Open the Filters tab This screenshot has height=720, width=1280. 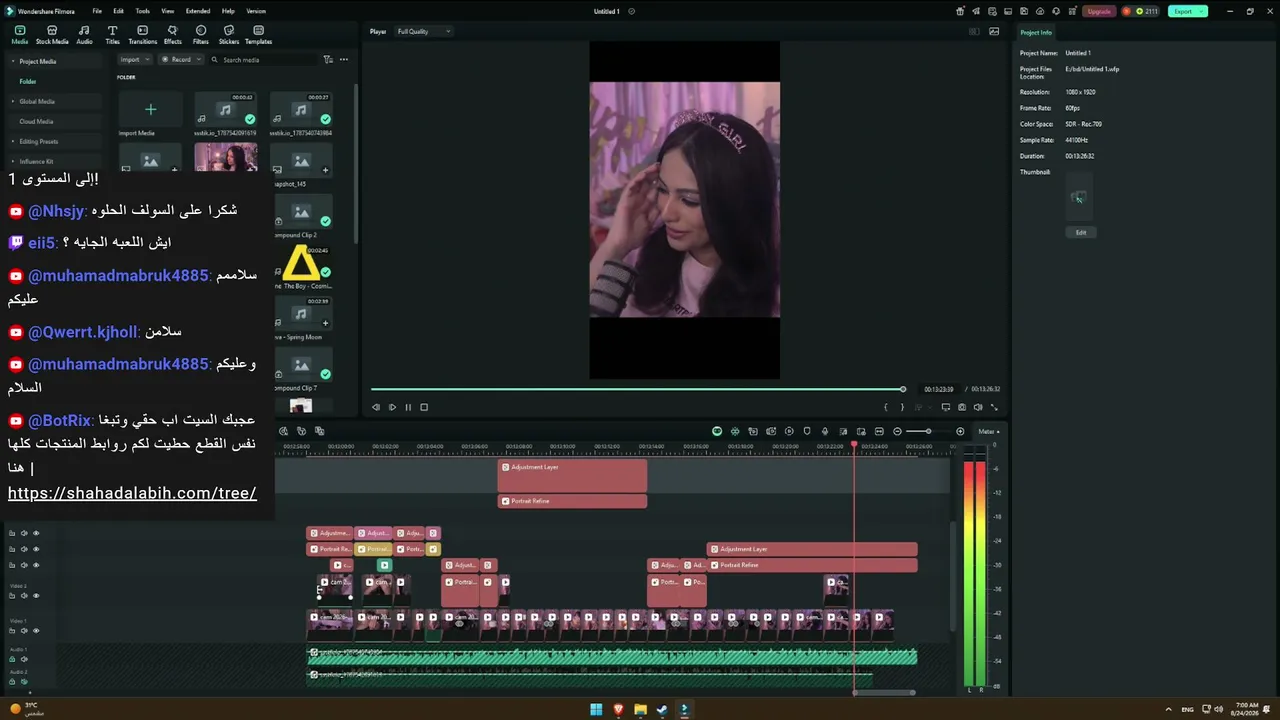coord(201,35)
